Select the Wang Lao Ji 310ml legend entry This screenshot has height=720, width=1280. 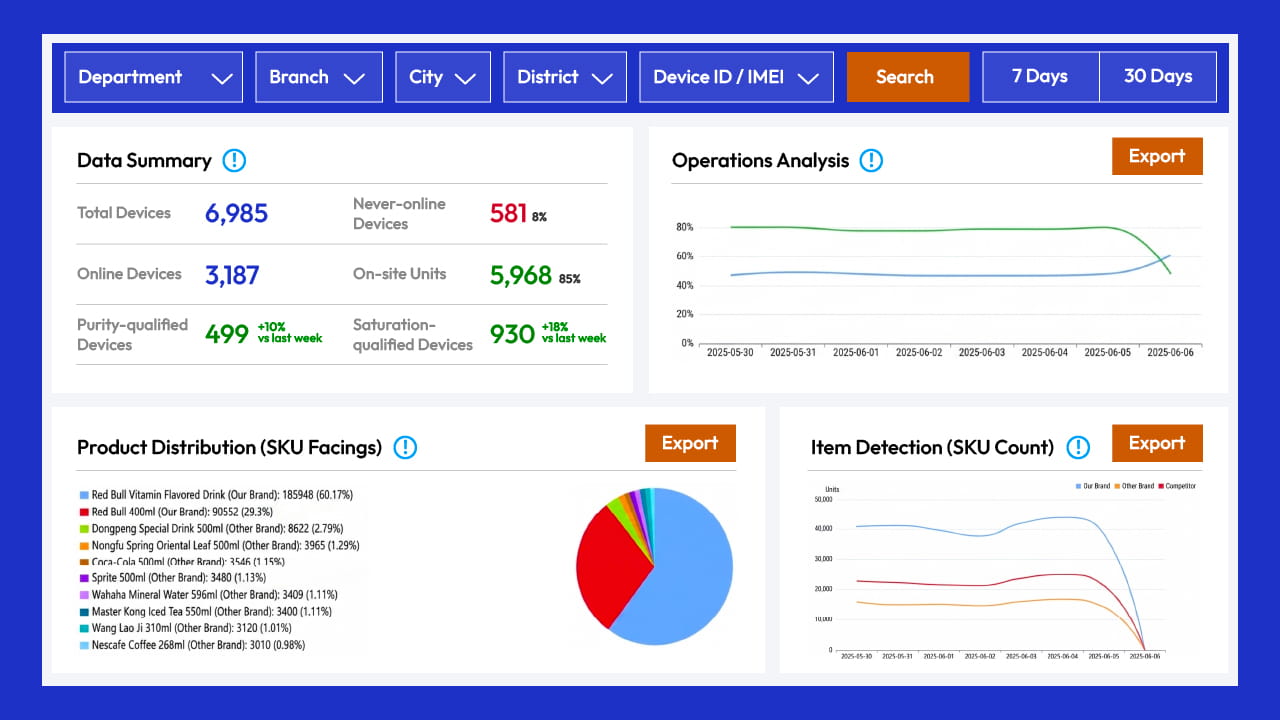click(x=186, y=628)
